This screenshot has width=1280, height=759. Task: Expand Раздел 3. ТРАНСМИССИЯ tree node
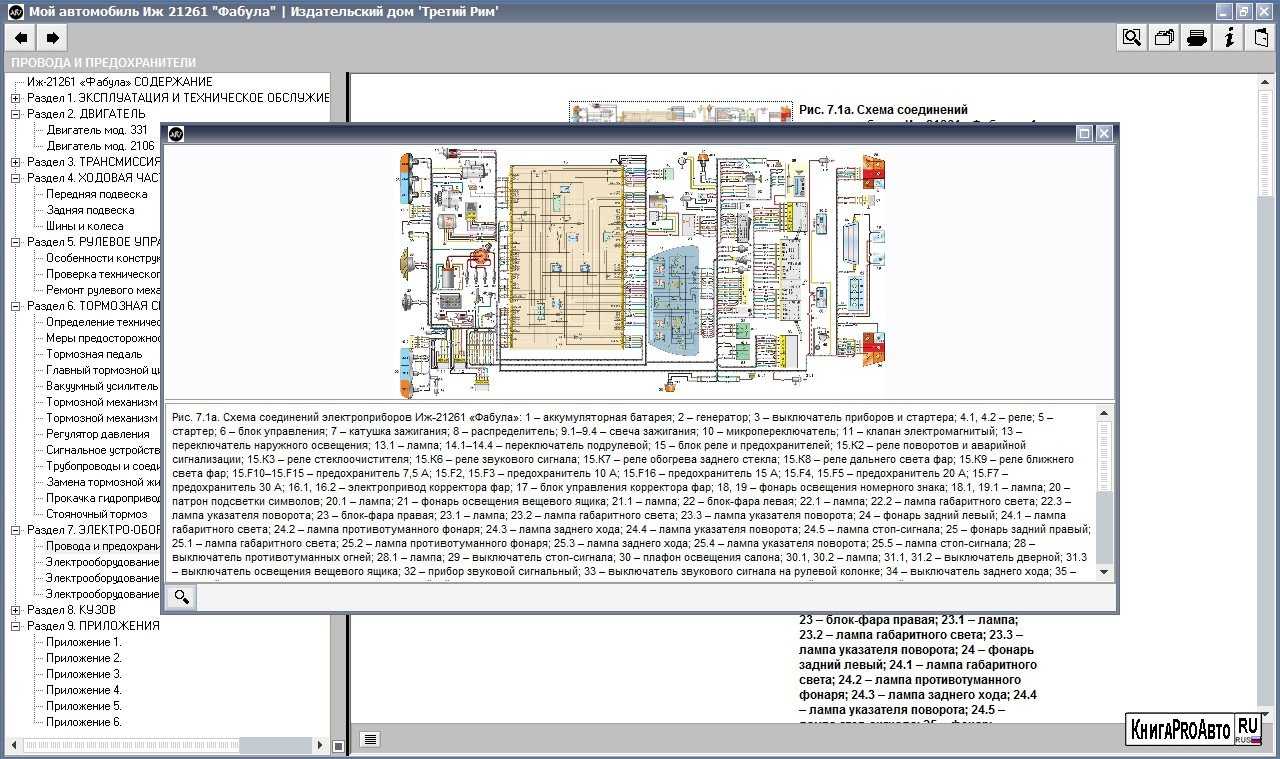click(15, 162)
